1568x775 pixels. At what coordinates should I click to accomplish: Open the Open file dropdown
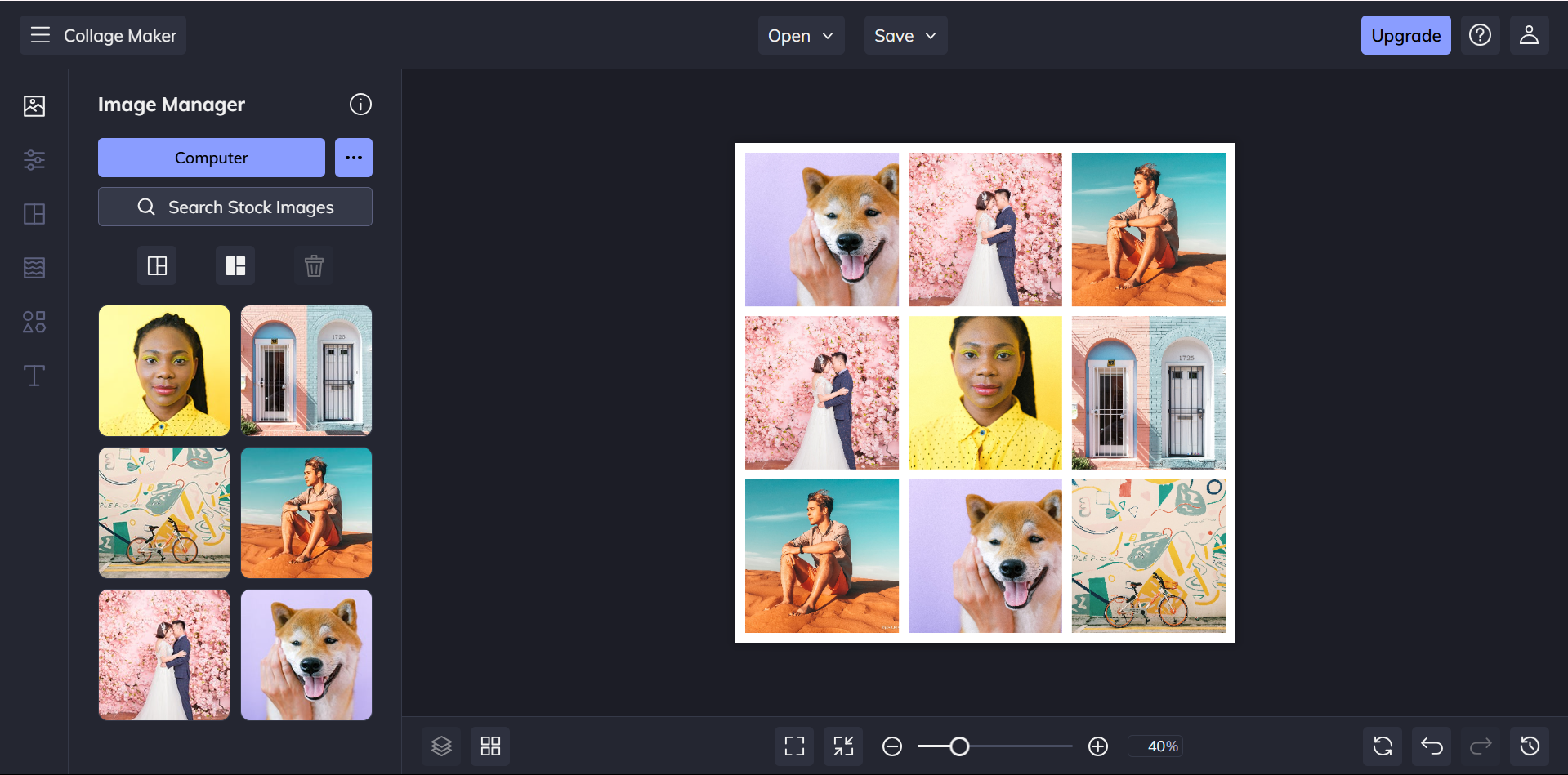coord(800,35)
